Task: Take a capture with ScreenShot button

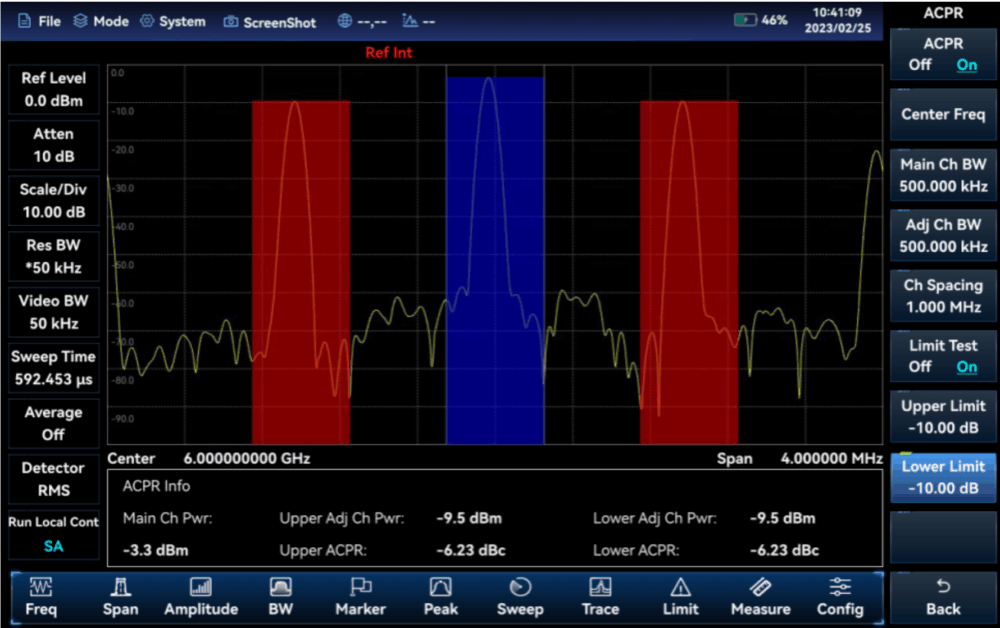Action: click(270, 21)
